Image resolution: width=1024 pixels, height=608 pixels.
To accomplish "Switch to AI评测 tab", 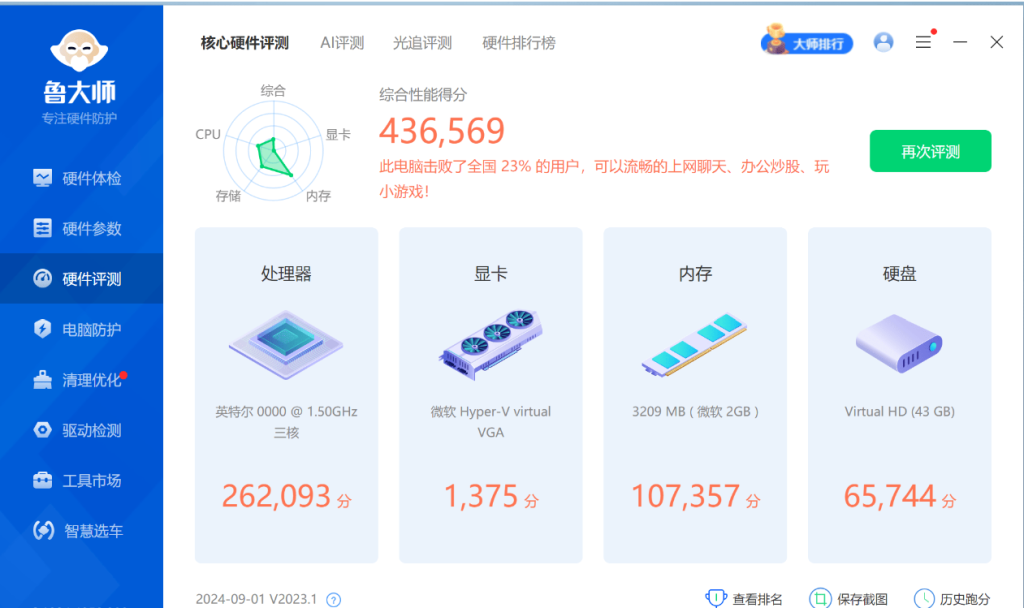I will (342, 43).
